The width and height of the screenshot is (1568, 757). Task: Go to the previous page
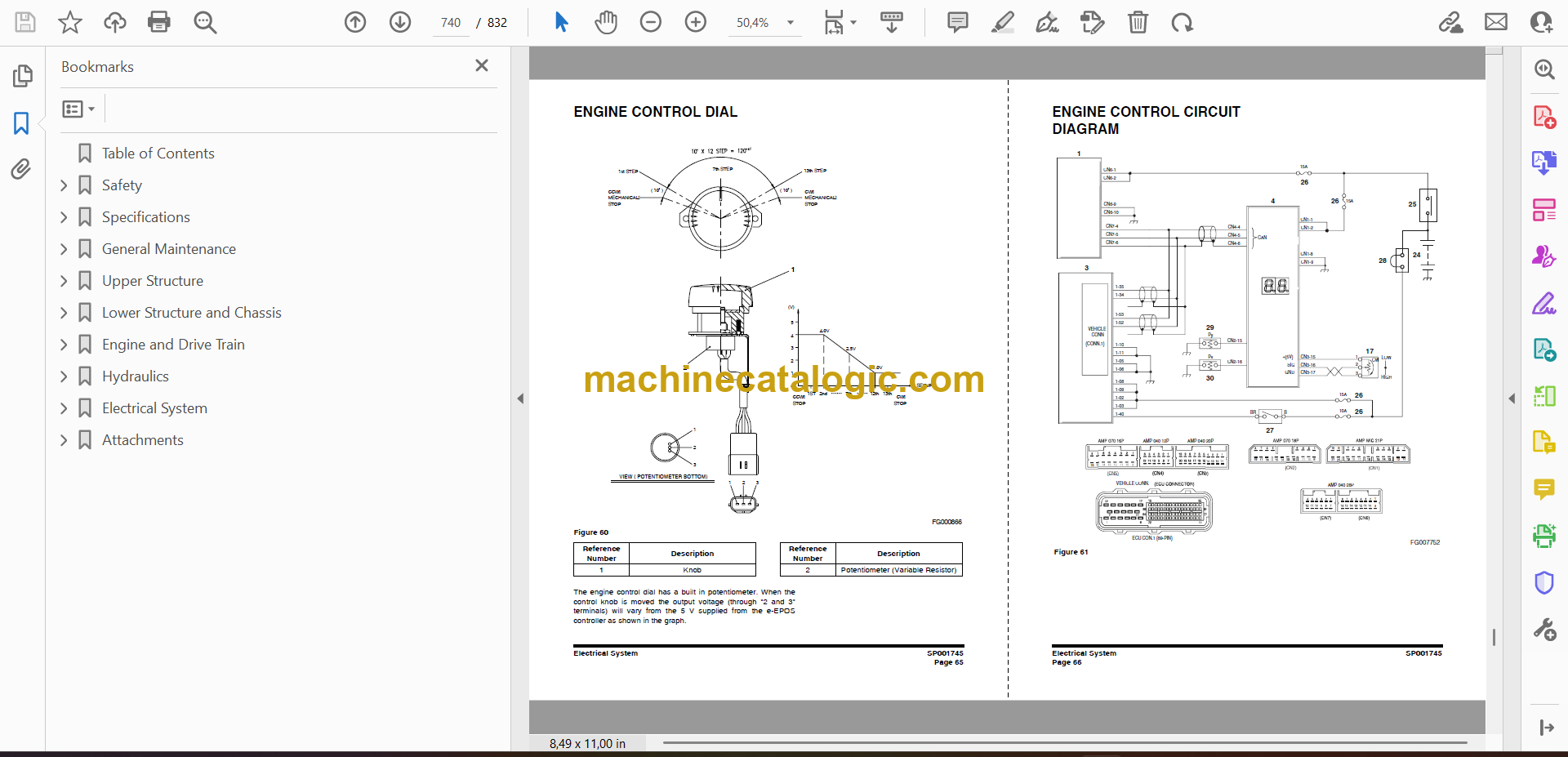point(355,22)
